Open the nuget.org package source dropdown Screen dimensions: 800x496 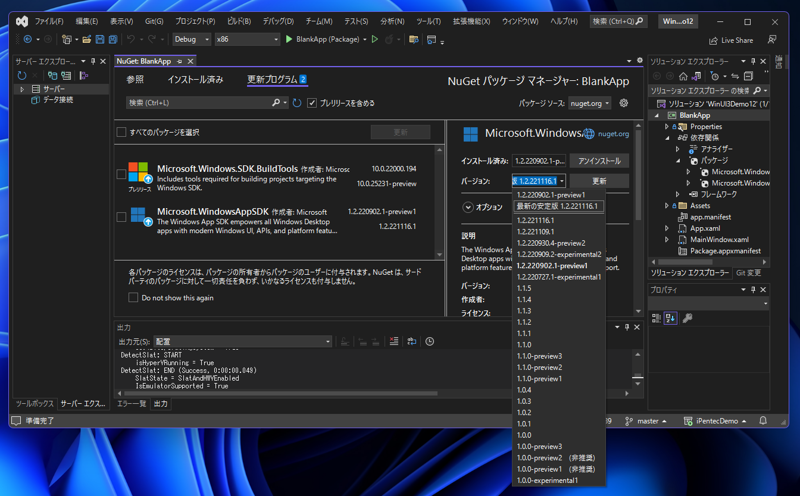590,103
